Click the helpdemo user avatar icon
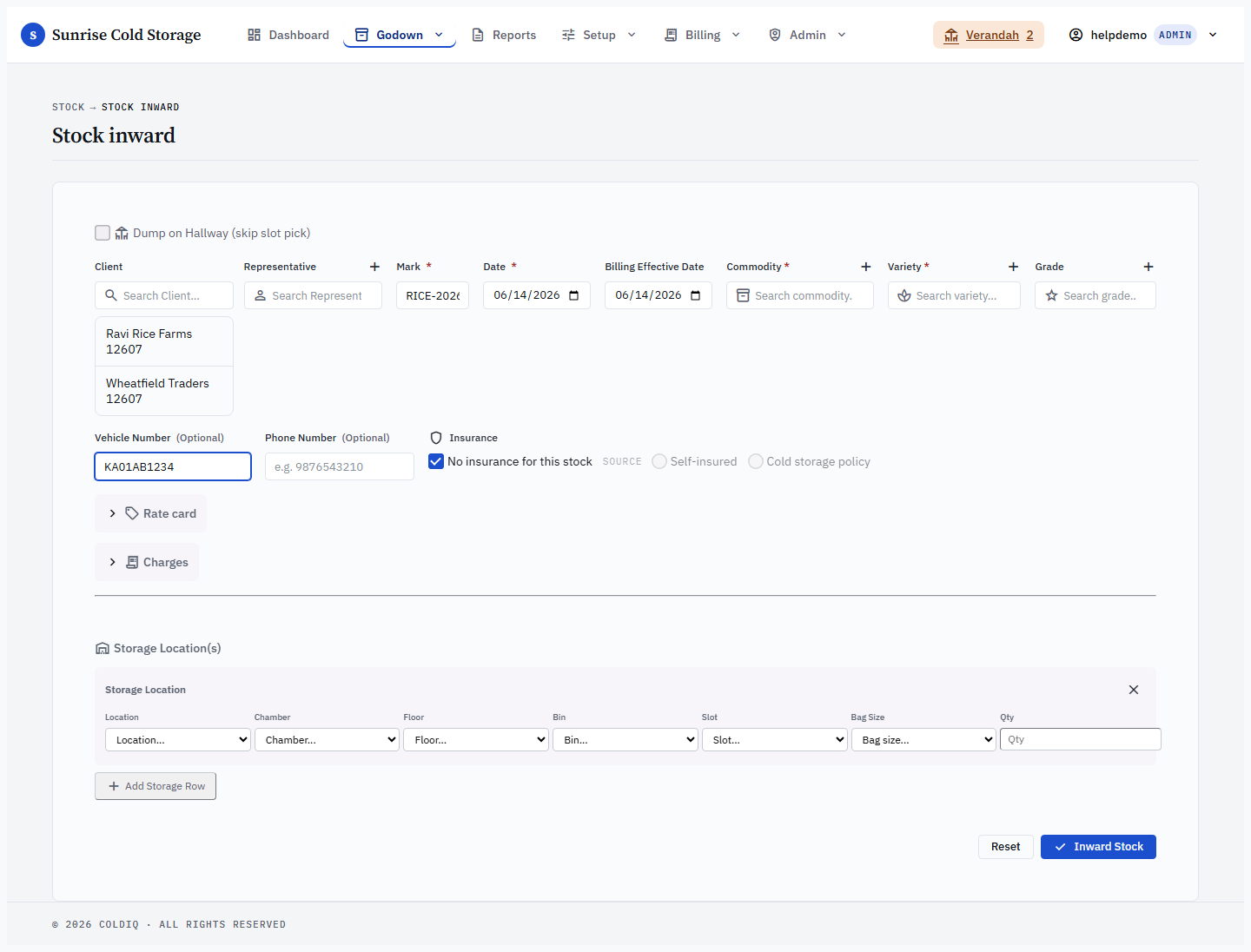The height and width of the screenshot is (952, 1251). pyautogui.click(x=1076, y=35)
